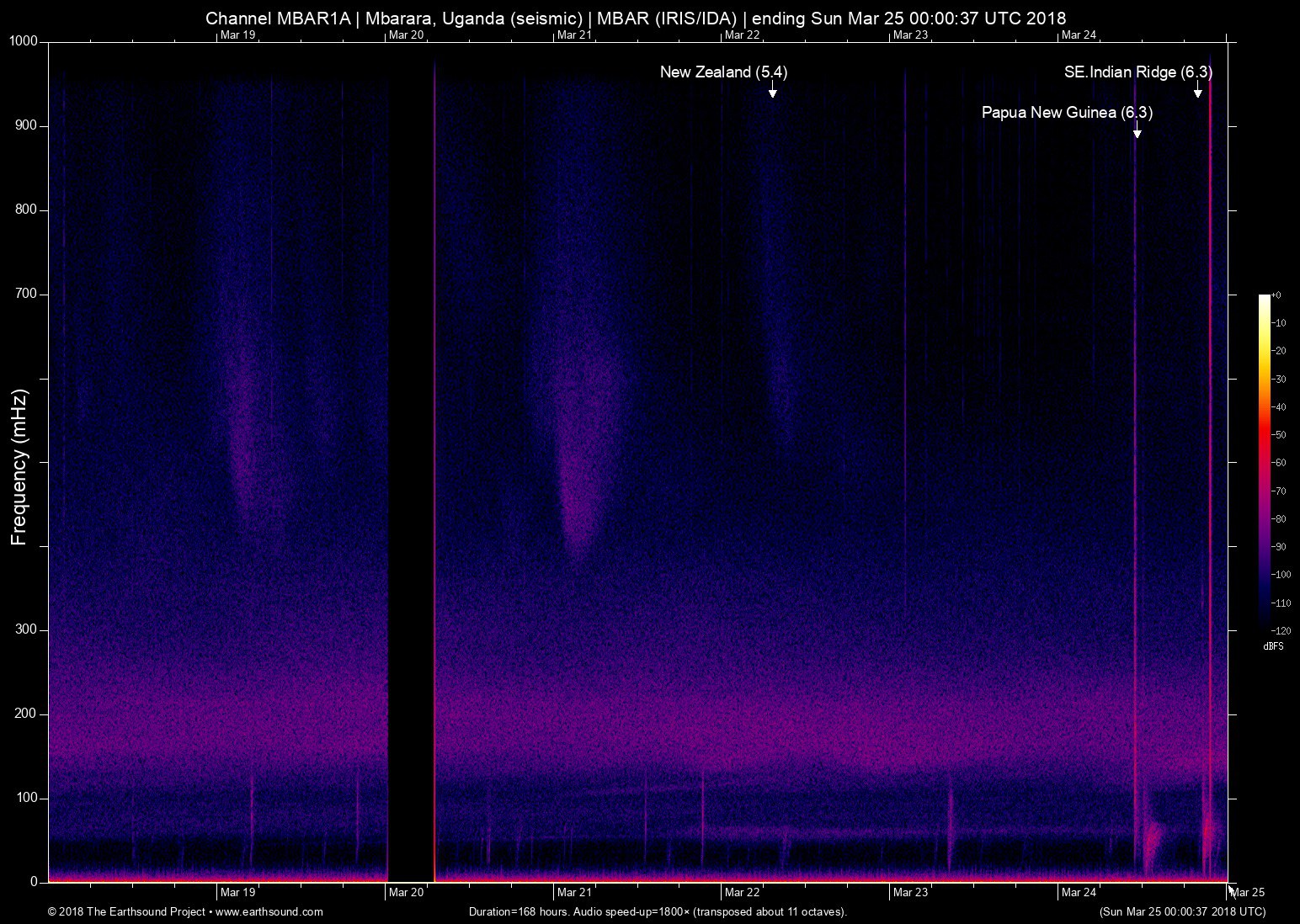Click the Frequency (mHz) axis title

tap(19, 467)
